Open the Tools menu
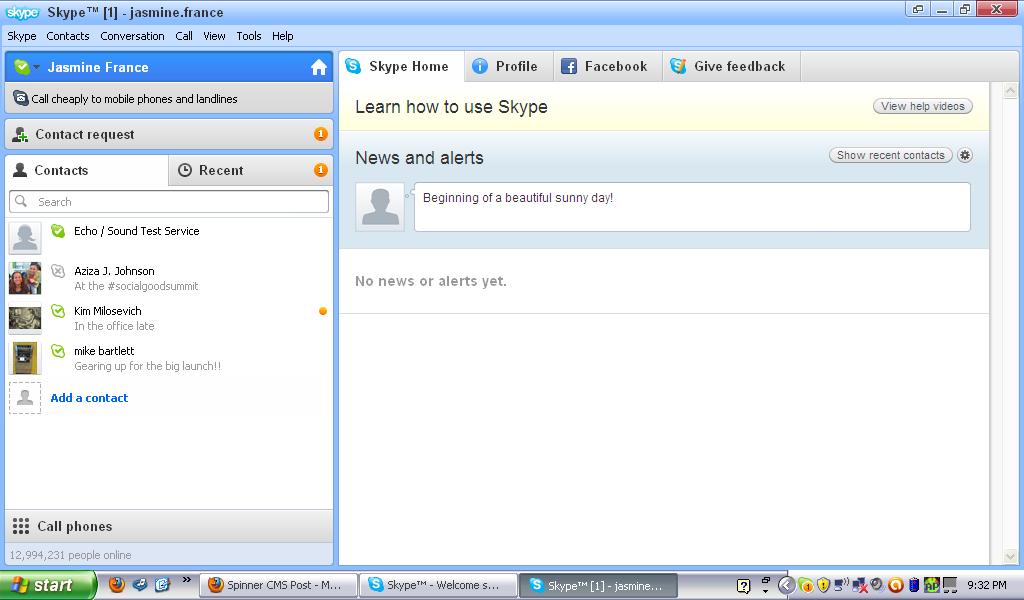 tap(249, 36)
